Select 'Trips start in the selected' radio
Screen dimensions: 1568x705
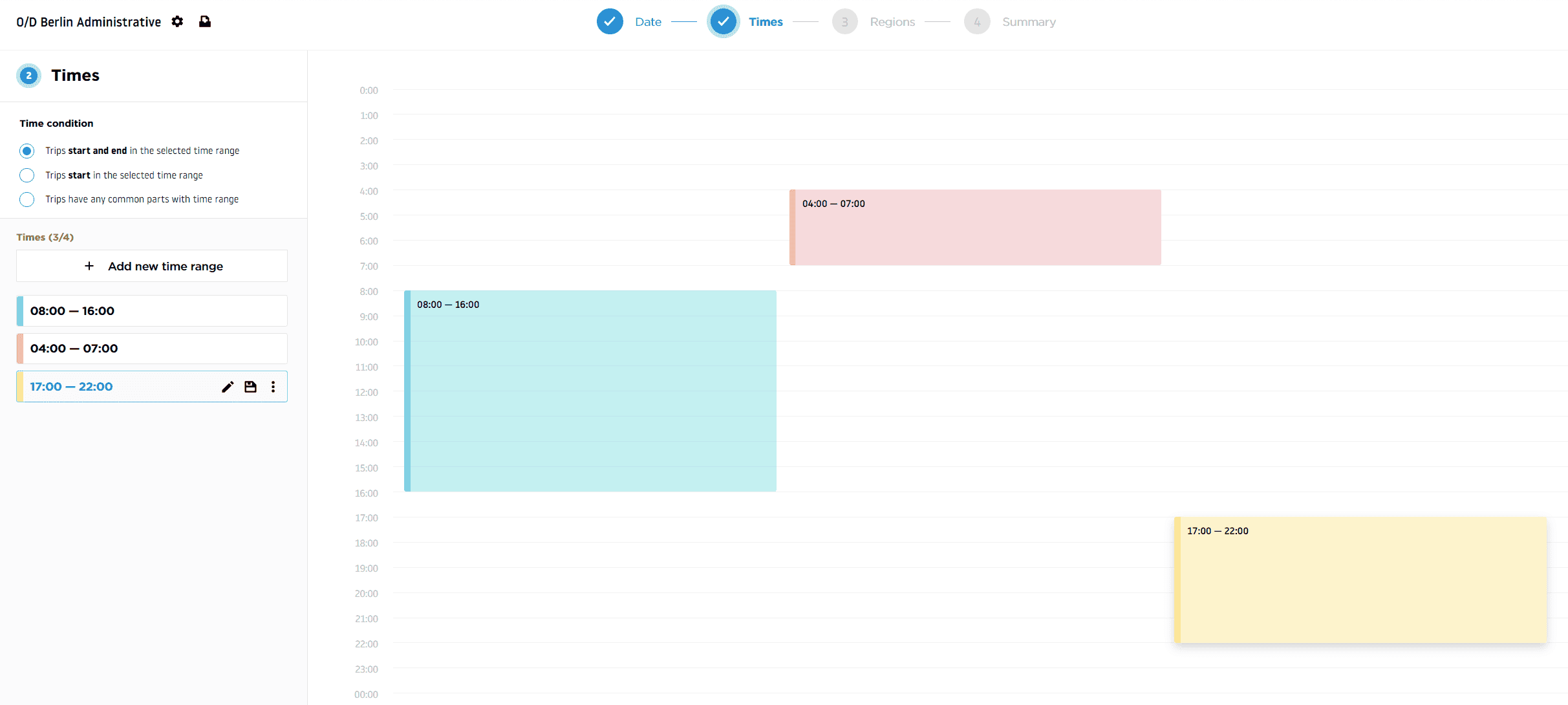[27, 175]
